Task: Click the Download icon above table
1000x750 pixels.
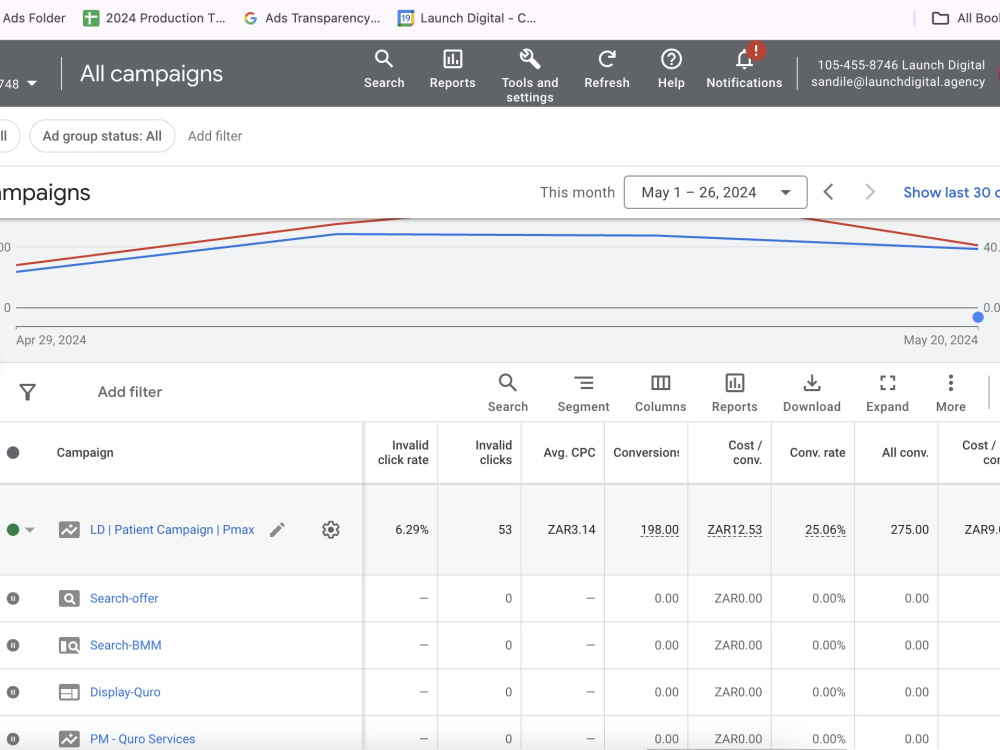Action: tap(811, 383)
